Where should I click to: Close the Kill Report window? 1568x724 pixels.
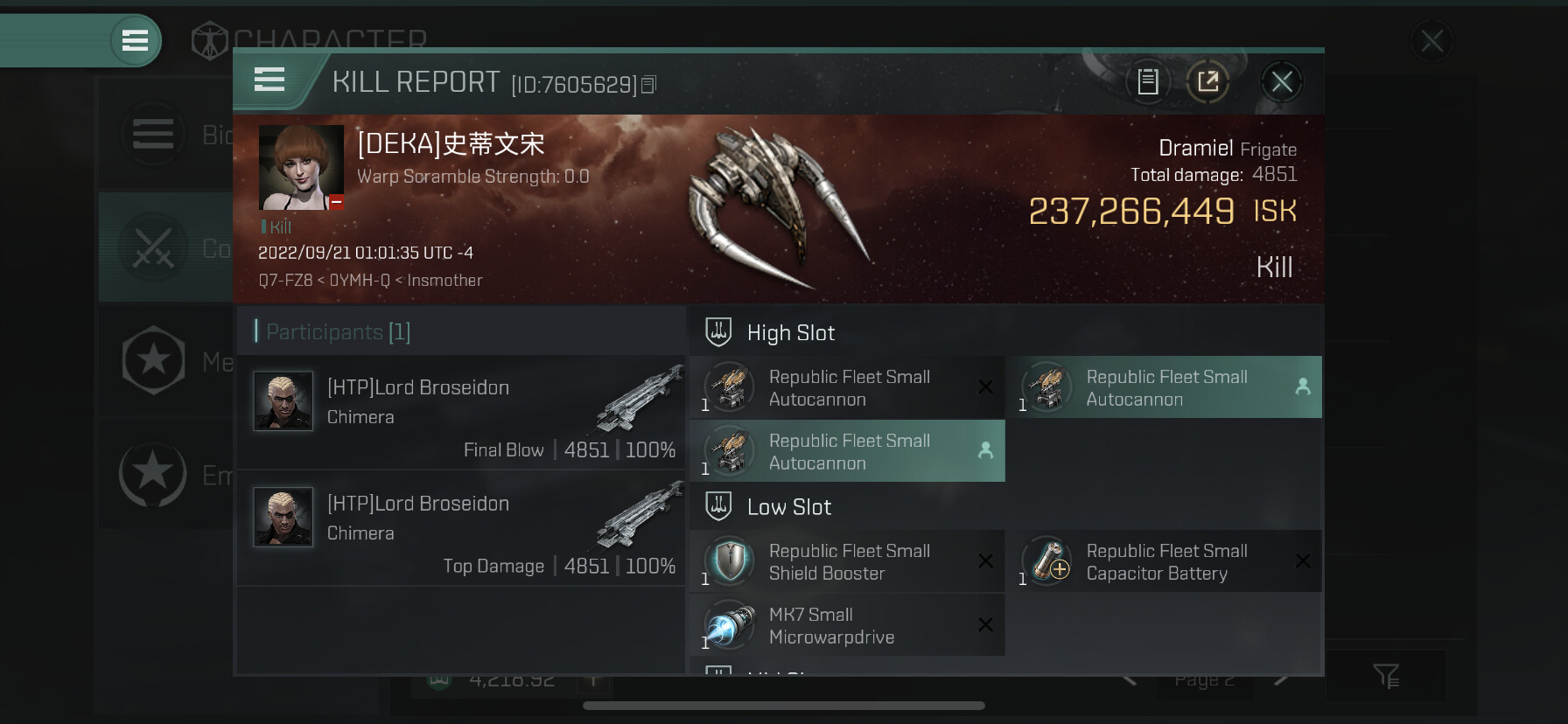(x=1282, y=82)
